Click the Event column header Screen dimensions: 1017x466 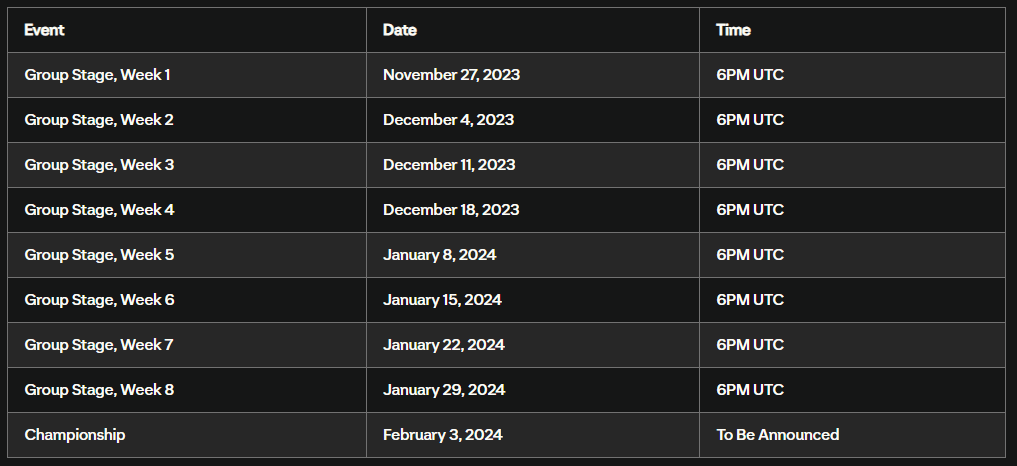pos(44,30)
